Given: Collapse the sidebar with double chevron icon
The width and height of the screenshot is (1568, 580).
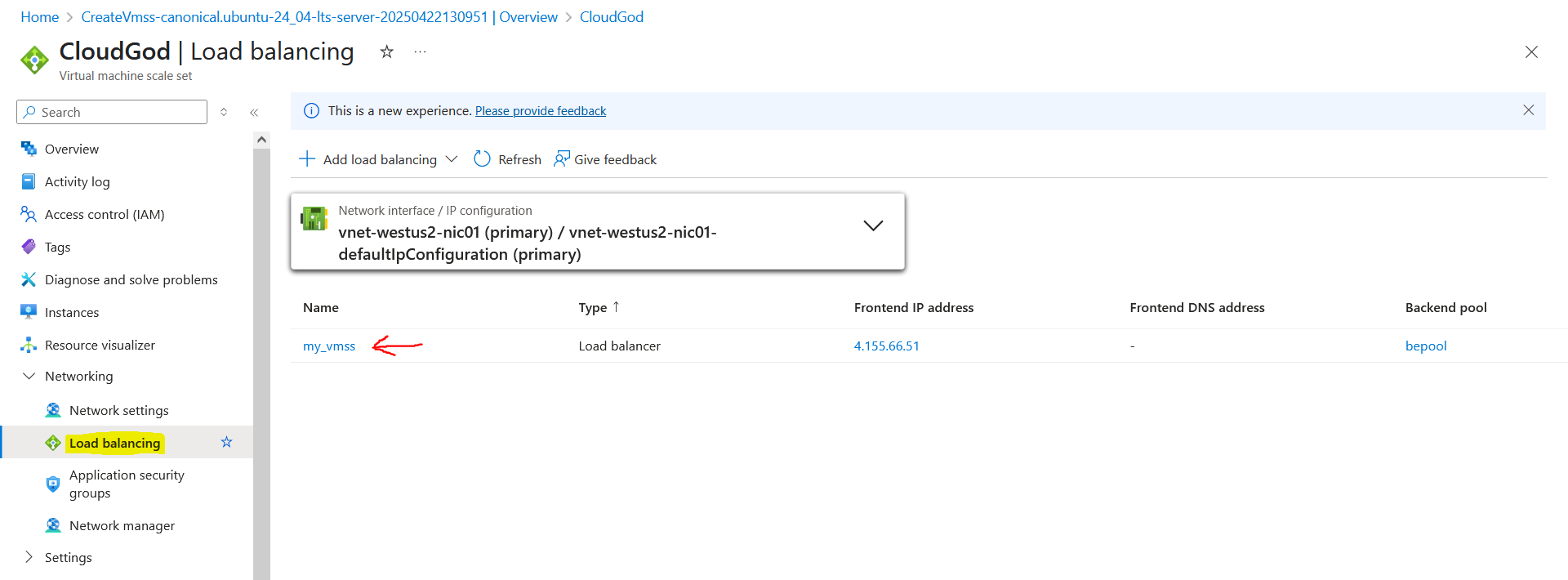Looking at the screenshot, I should [x=254, y=113].
